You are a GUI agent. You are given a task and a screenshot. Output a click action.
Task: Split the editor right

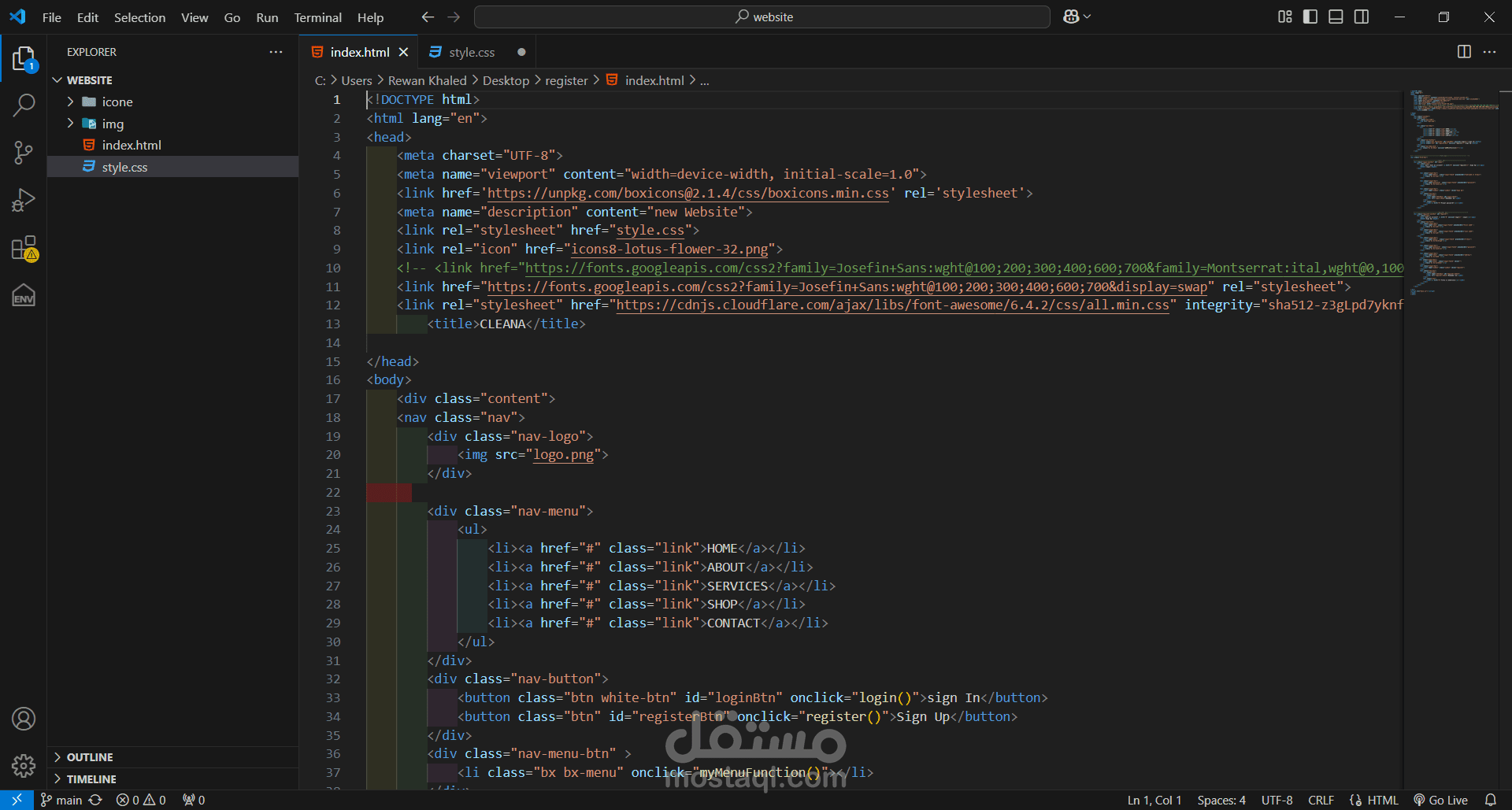pyautogui.click(x=1464, y=52)
